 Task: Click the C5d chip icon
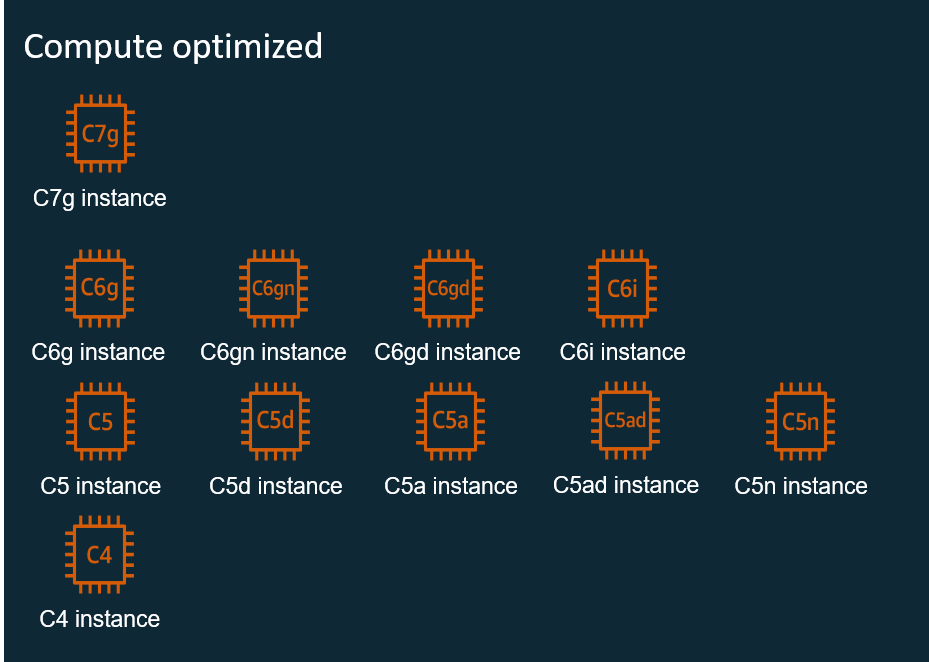[x=275, y=421]
